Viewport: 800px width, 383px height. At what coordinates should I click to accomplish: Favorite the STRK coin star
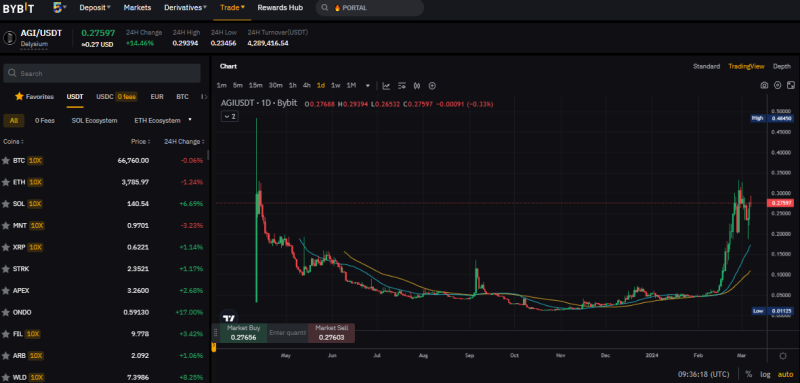click(x=6, y=269)
